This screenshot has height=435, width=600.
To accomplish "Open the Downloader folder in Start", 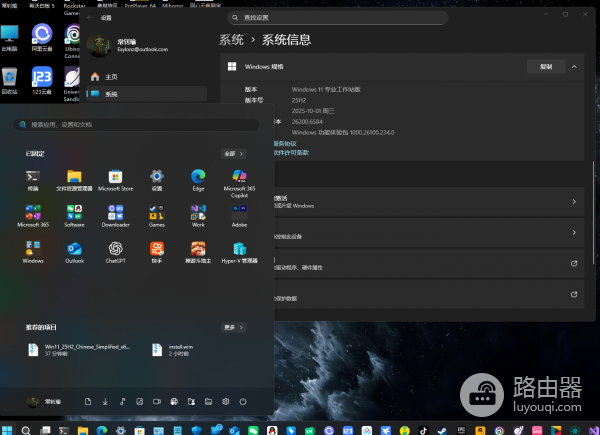I will click(116, 216).
